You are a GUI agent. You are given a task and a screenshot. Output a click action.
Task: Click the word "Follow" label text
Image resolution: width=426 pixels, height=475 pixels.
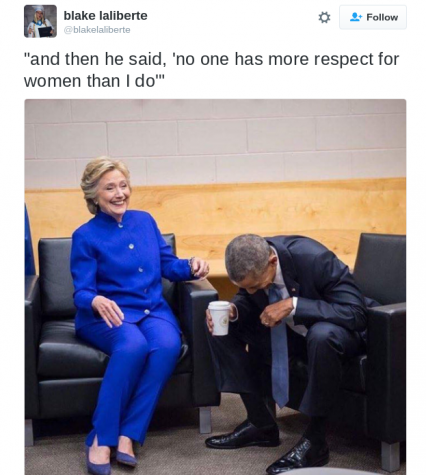point(382,17)
